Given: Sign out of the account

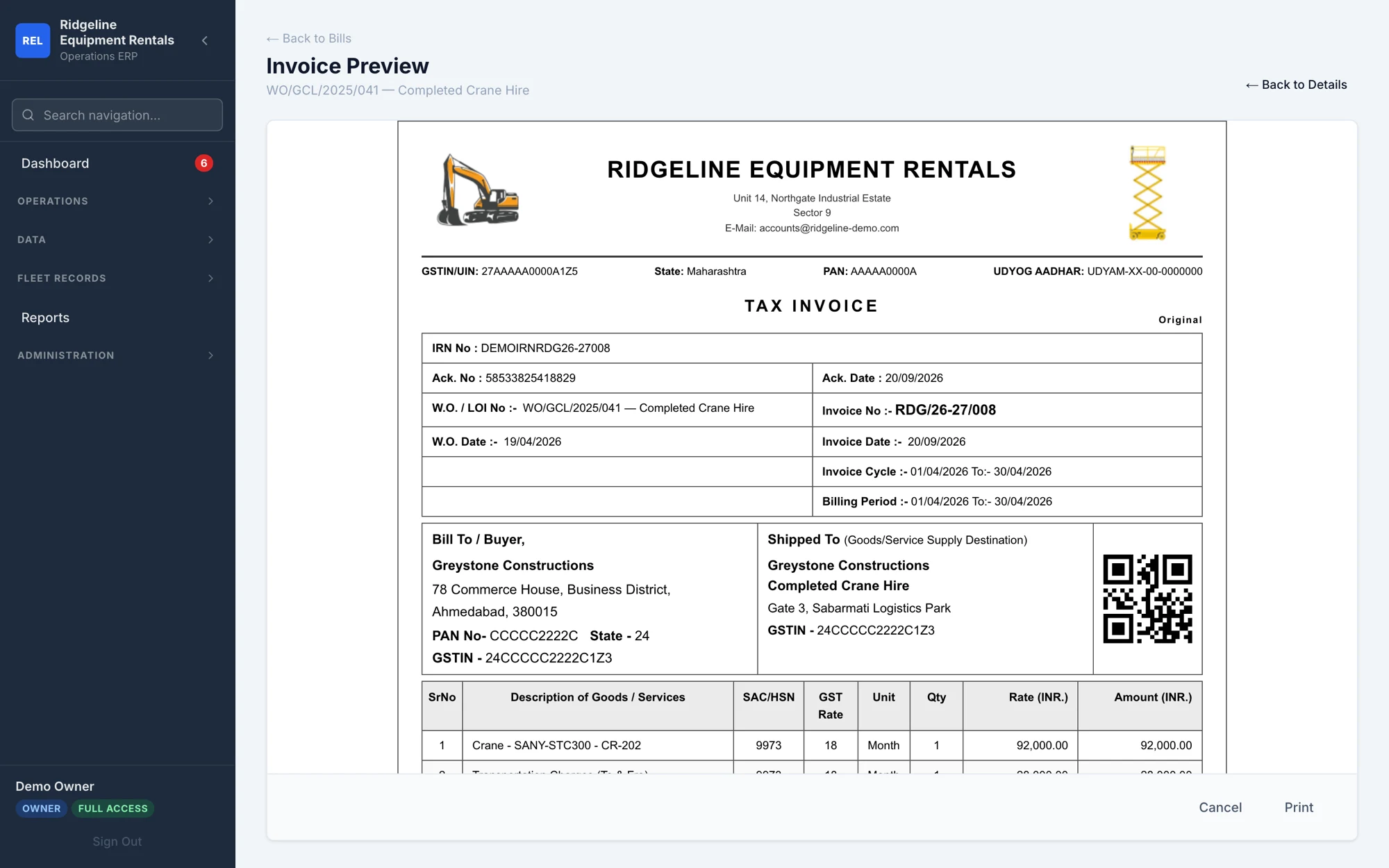Looking at the screenshot, I should click(117, 842).
